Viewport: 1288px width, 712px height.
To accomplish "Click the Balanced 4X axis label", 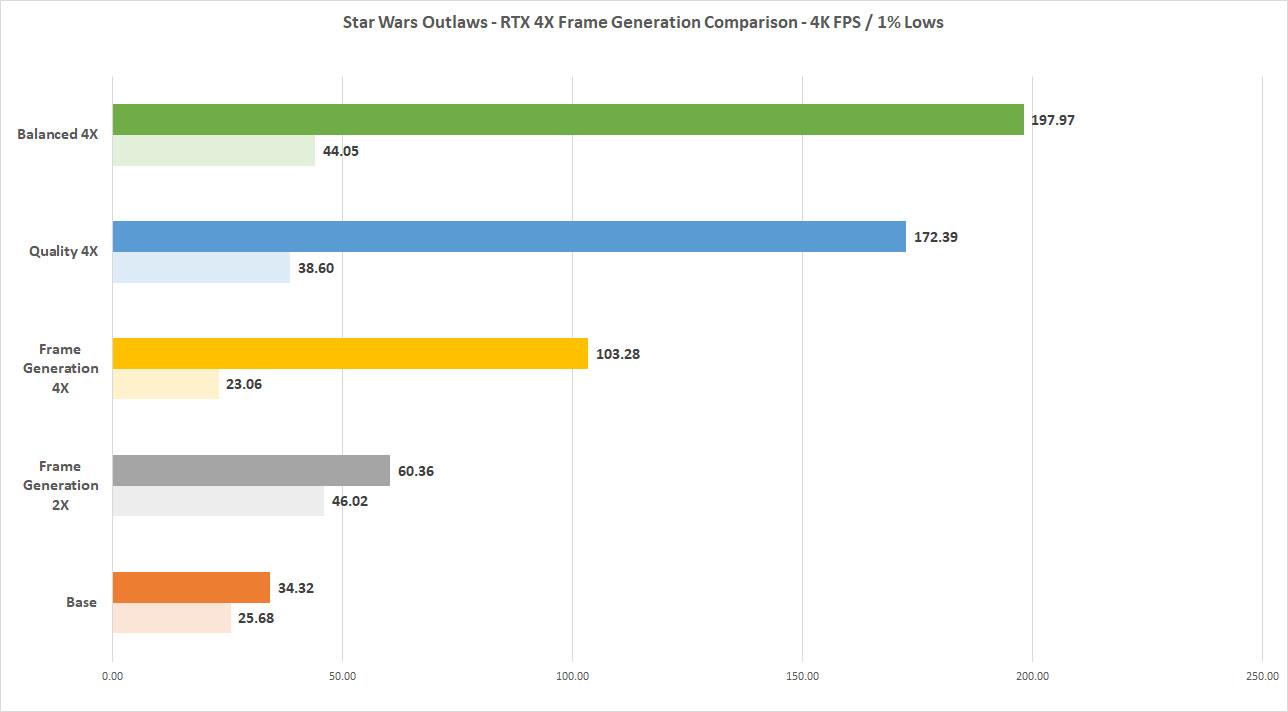I will [x=57, y=134].
